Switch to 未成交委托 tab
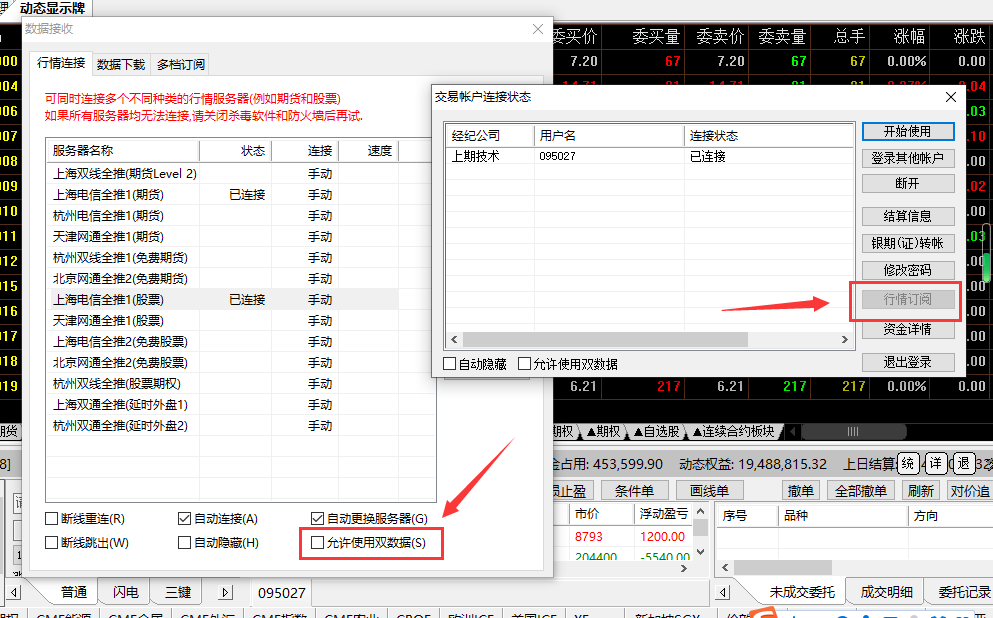This screenshot has width=993, height=618. tap(802, 592)
